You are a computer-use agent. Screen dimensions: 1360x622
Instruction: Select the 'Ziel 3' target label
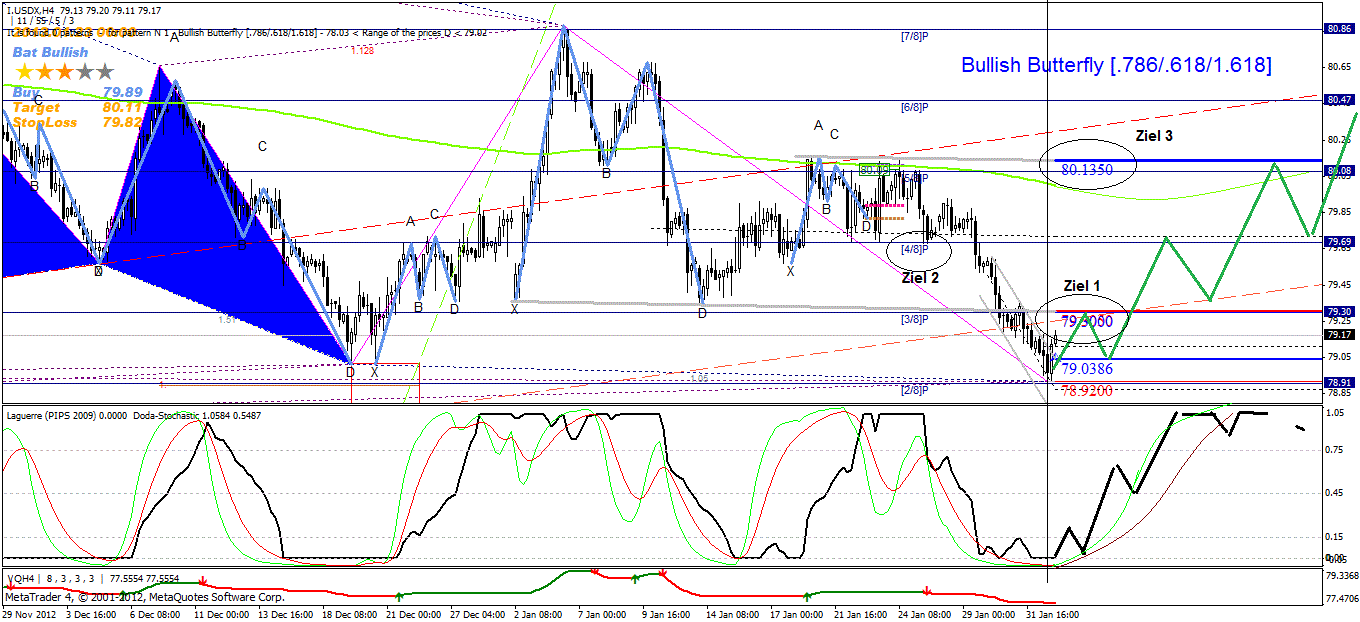tap(1154, 134)
